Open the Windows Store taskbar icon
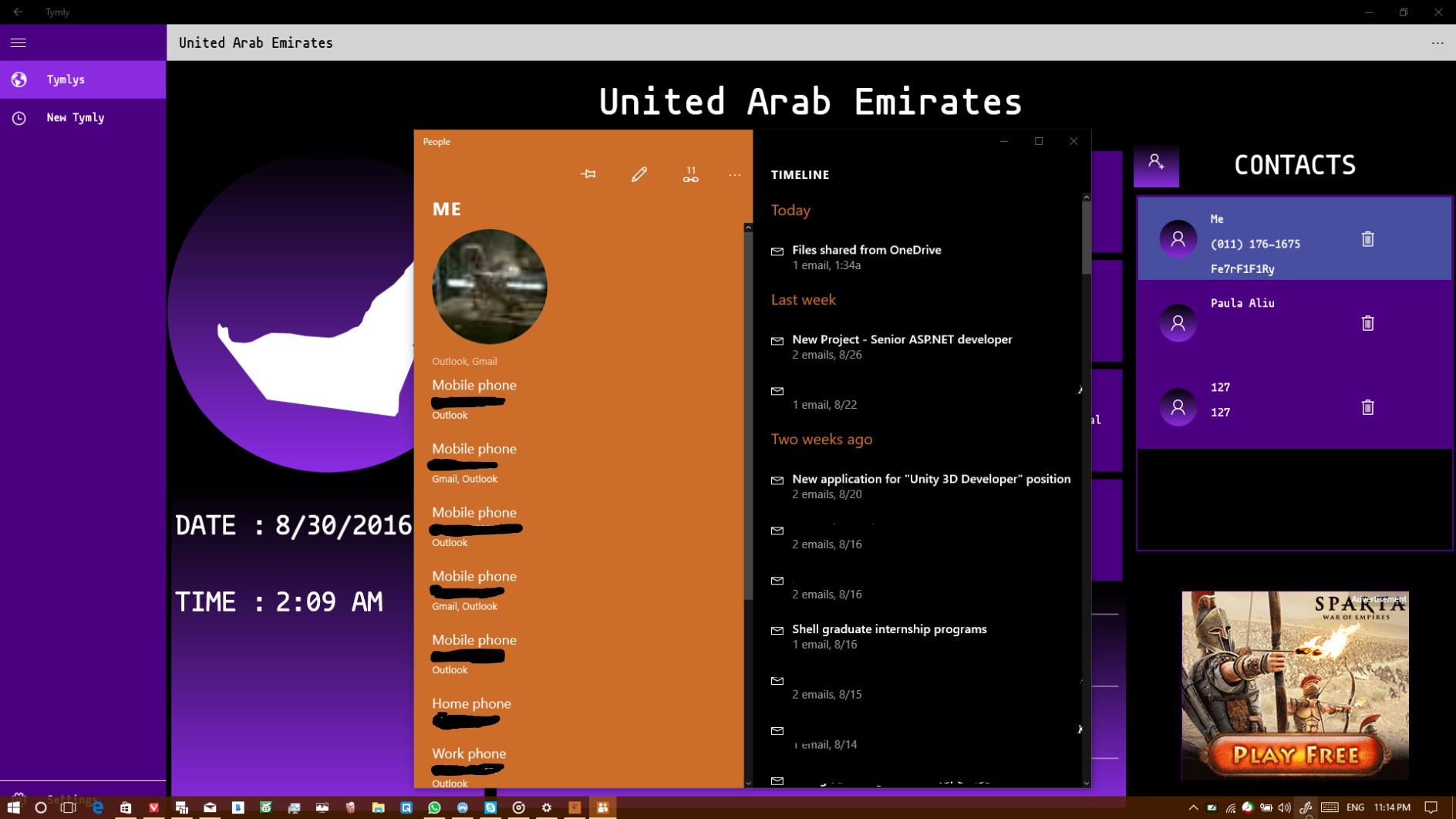The image size is (1456, 819). (126, 807)
